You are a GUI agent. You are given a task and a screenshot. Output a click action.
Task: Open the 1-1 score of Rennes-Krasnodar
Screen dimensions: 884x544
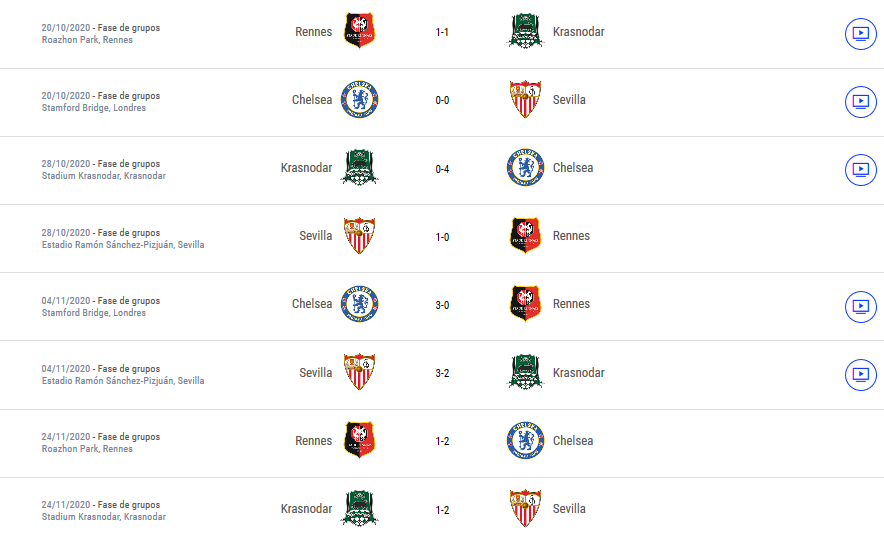(x=442, y=32)
